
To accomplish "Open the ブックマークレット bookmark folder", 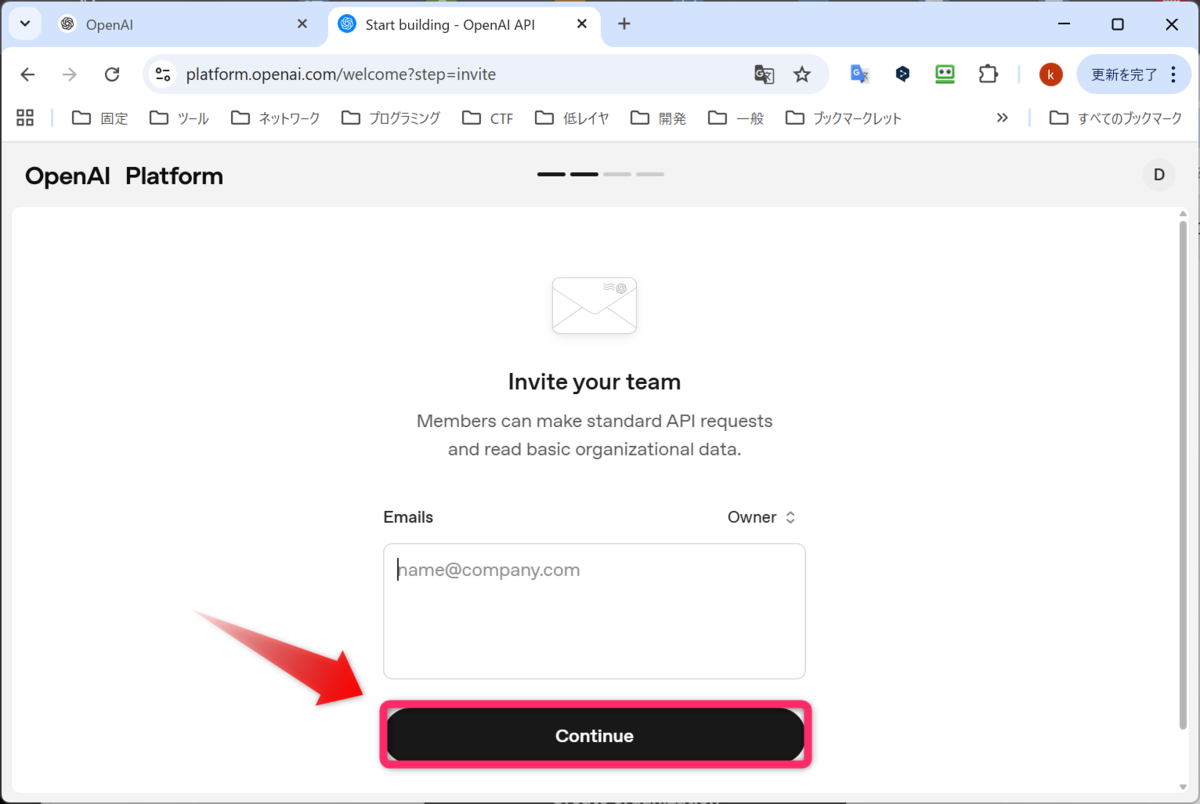I will [844, 118].
